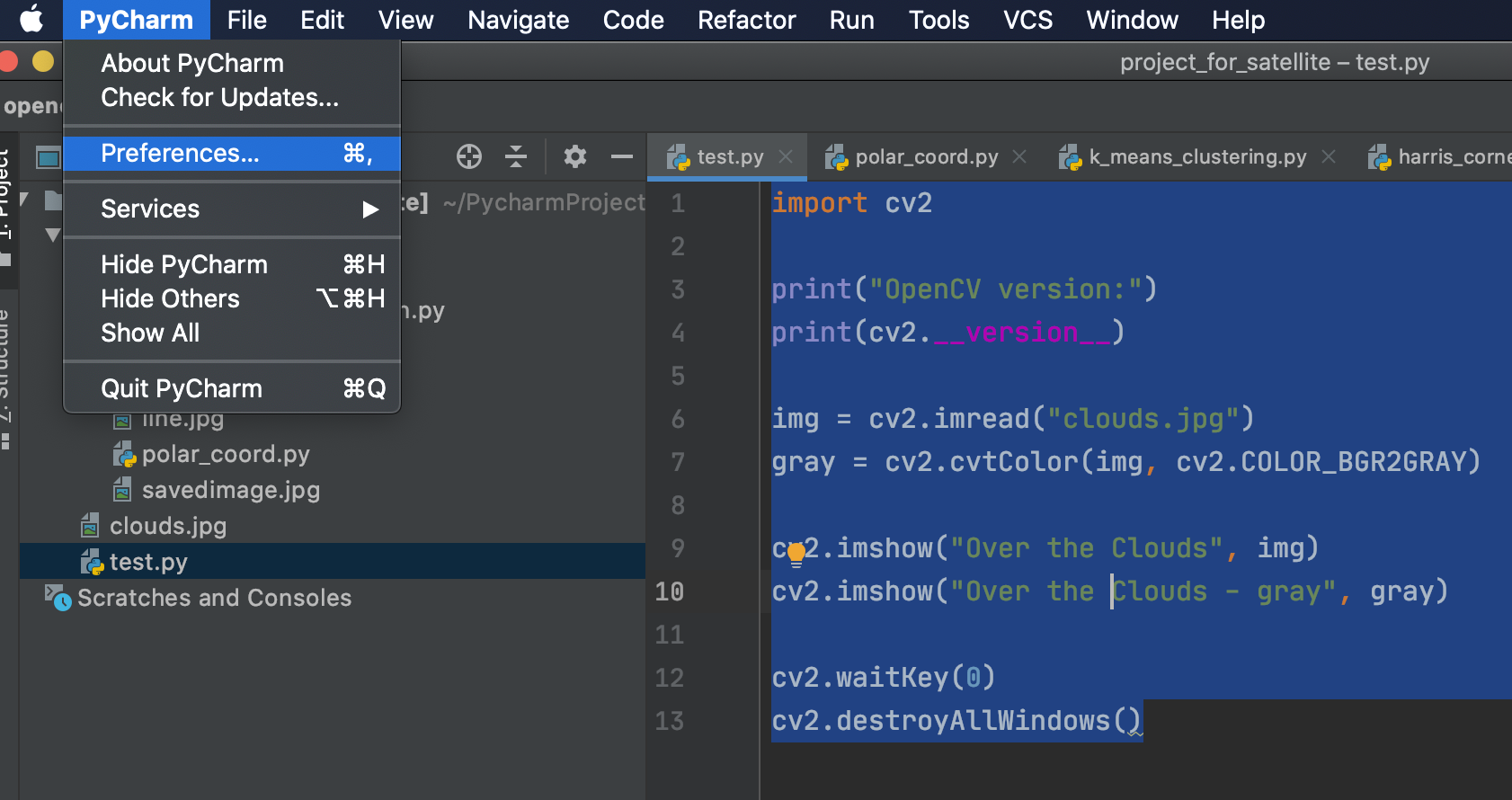Click the yellow minimize window button
This screenshot has height=800, width=1512.
click(x=43, y=61)
